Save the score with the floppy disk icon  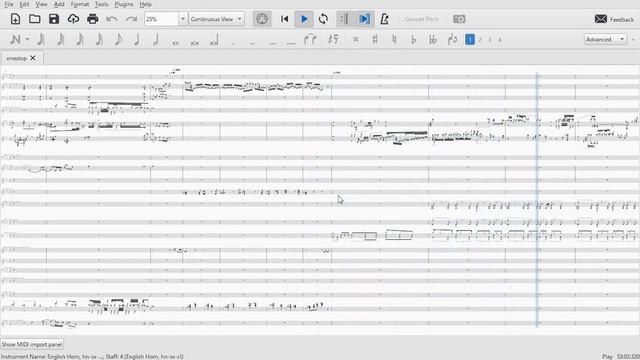click(x=54, y=19)
